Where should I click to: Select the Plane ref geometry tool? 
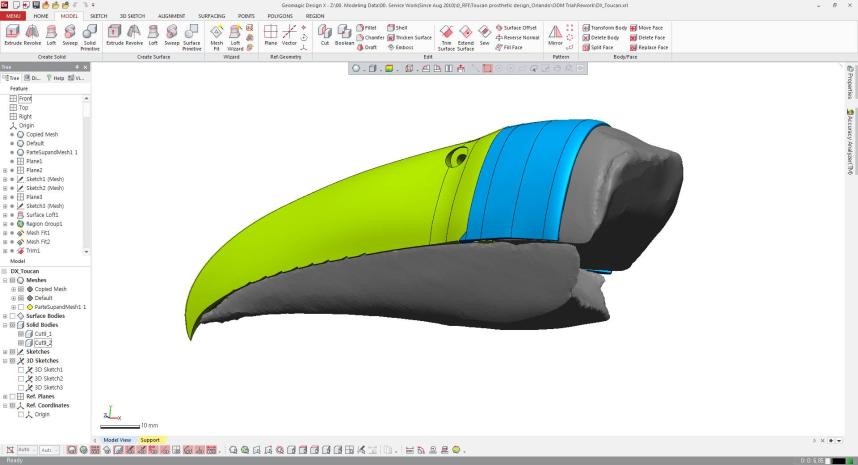pyautogui.click(x=270, y=35)
